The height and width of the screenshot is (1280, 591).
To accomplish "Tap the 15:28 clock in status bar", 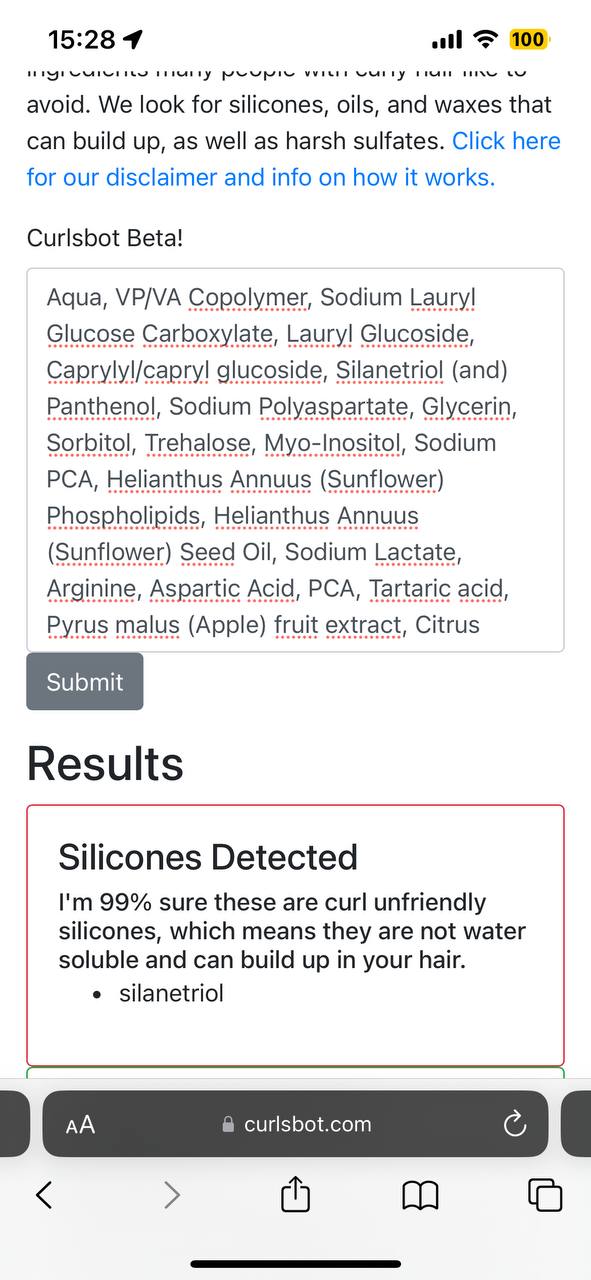I will coord(82,39).
